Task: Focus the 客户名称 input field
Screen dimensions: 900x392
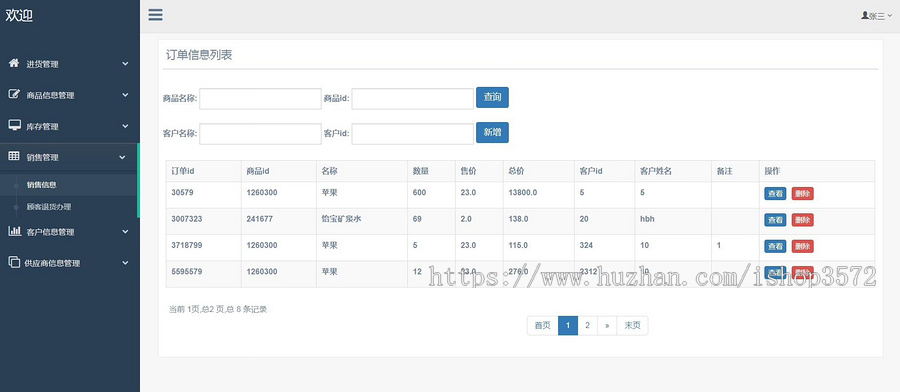Action: coord(260,134)
